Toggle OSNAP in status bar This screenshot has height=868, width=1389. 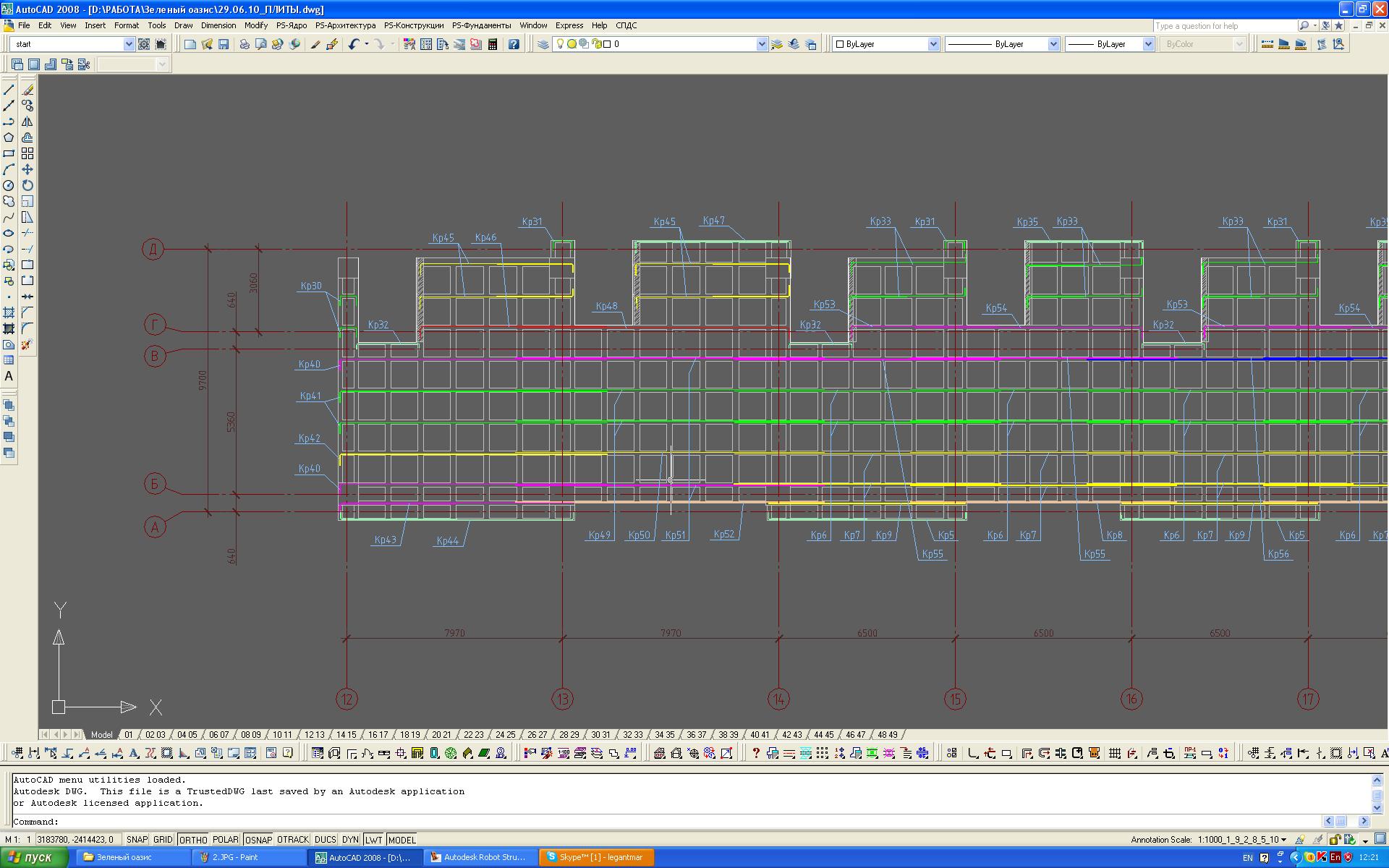[258, 840]
